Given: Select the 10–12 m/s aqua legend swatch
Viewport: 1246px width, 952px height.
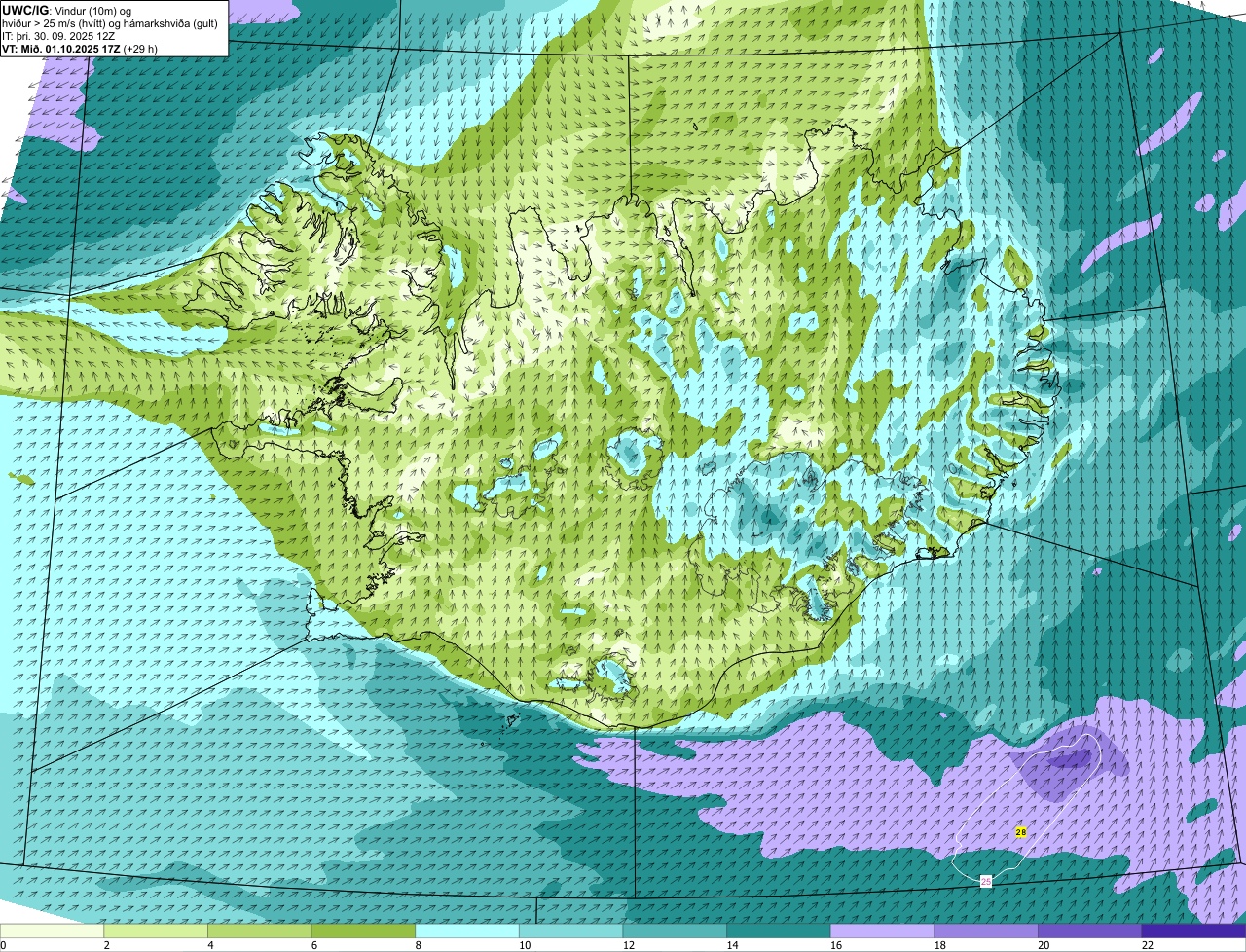Looking at the screenshot, I should 571,931.
